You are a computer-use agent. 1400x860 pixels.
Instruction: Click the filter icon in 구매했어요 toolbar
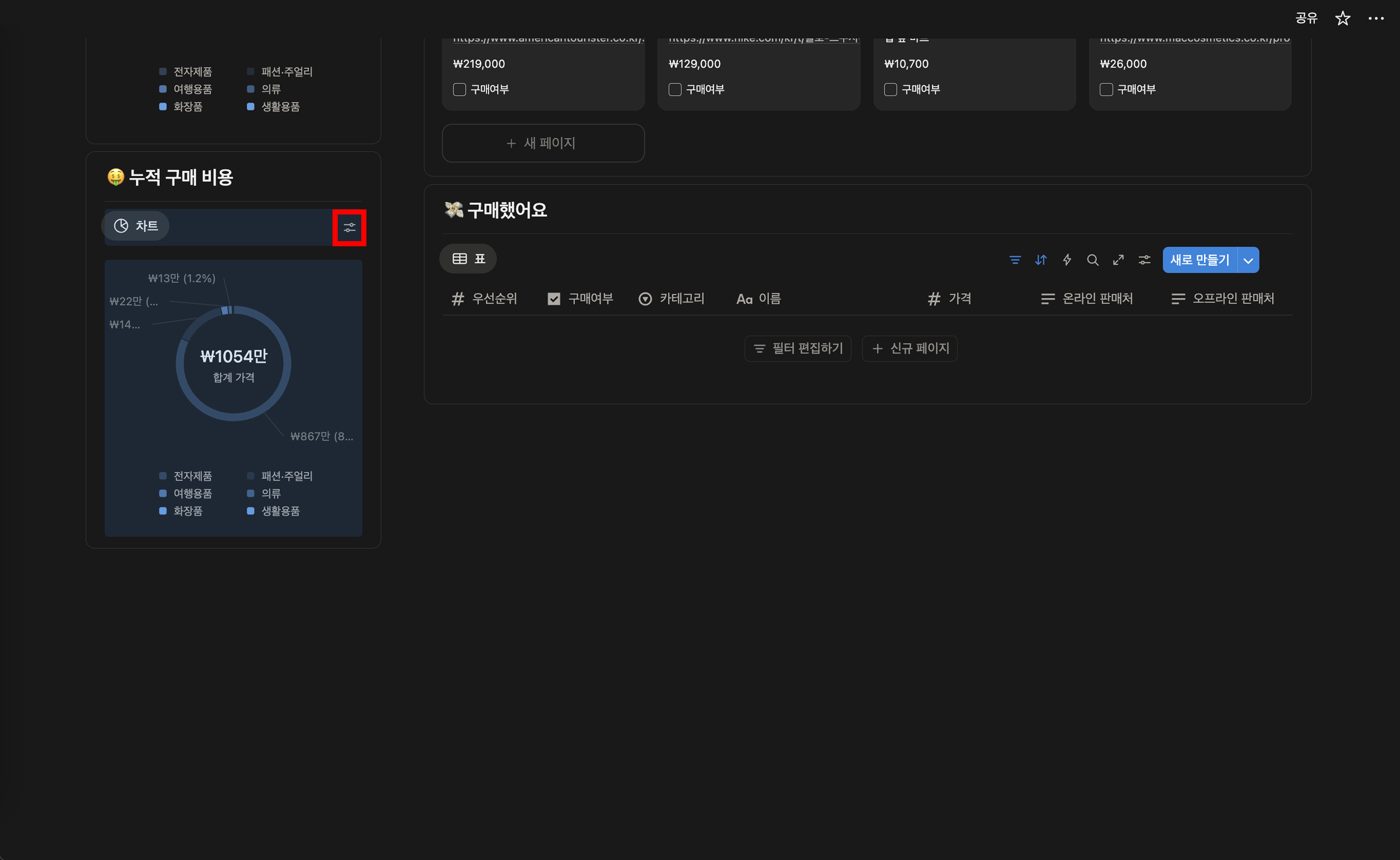click(1015, 260)
